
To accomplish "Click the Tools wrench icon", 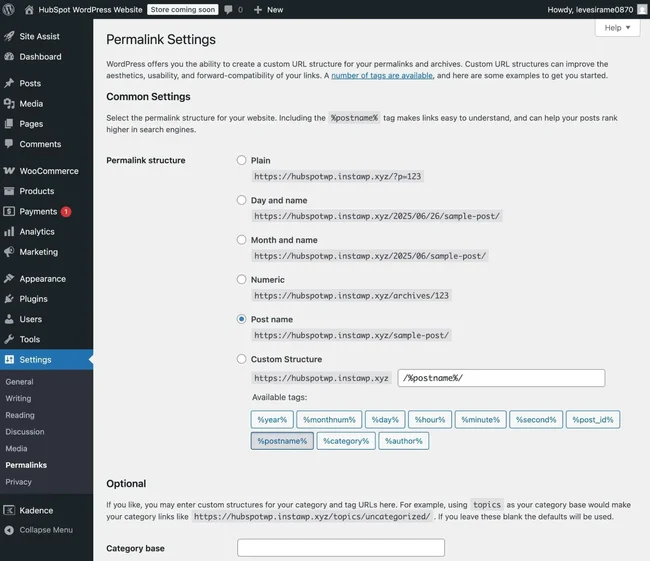I will [x=9, y=339].
